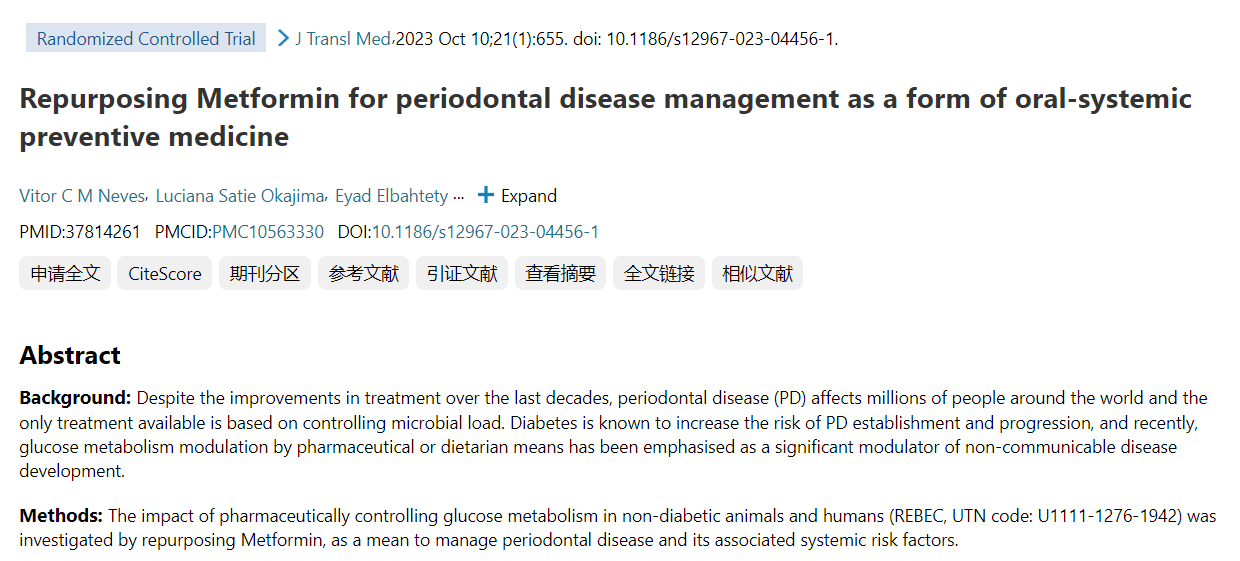
Task: Open the DOI 10.1186/s12967-023-04456-1 link
Action: pyautogui.click(x=485, y=232)
